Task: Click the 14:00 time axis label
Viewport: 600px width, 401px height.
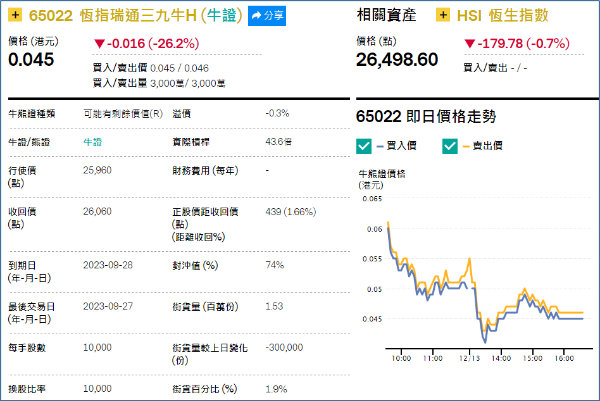Action: coord(501,358)
